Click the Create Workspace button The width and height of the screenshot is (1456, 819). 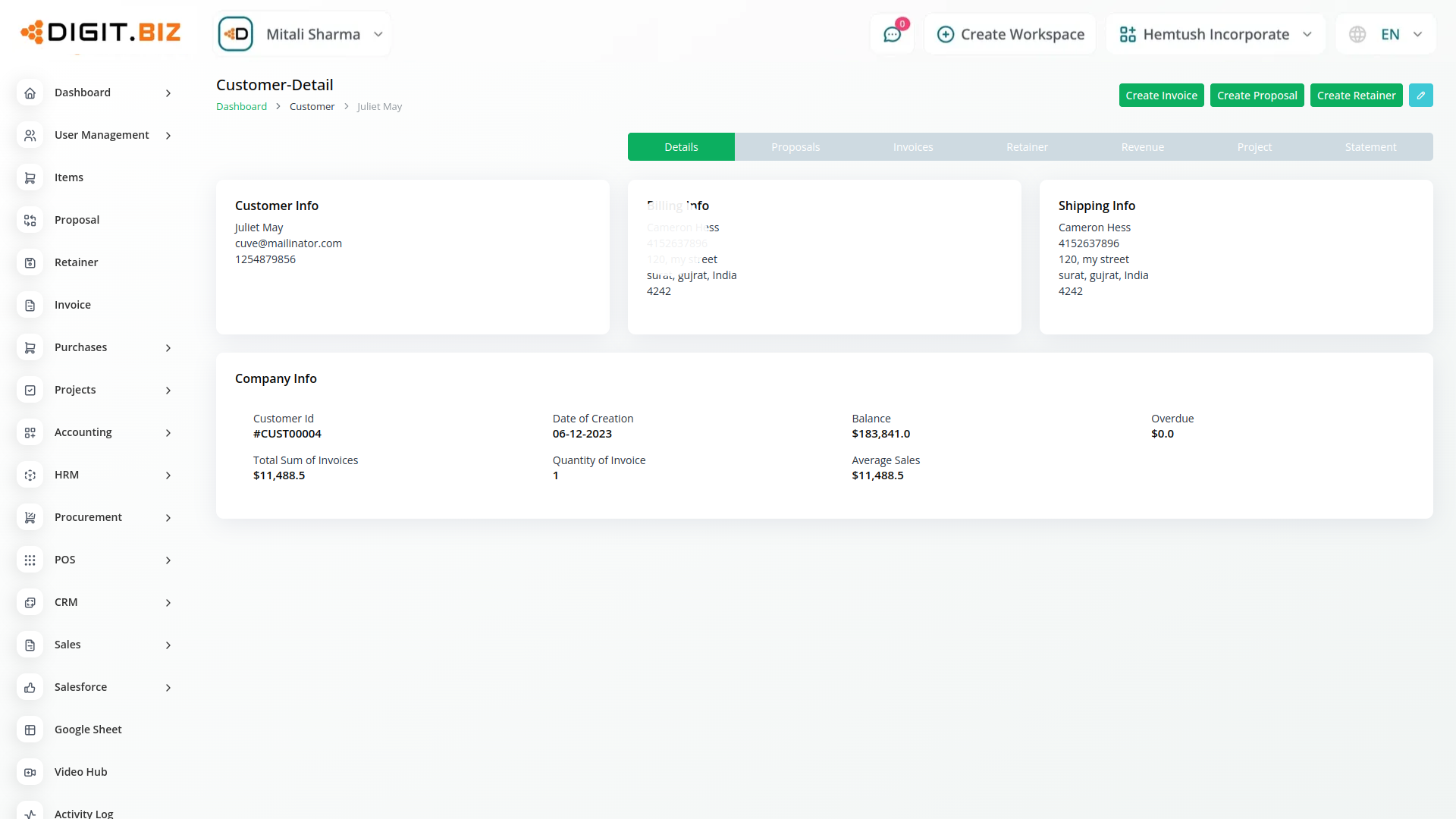1010,34
